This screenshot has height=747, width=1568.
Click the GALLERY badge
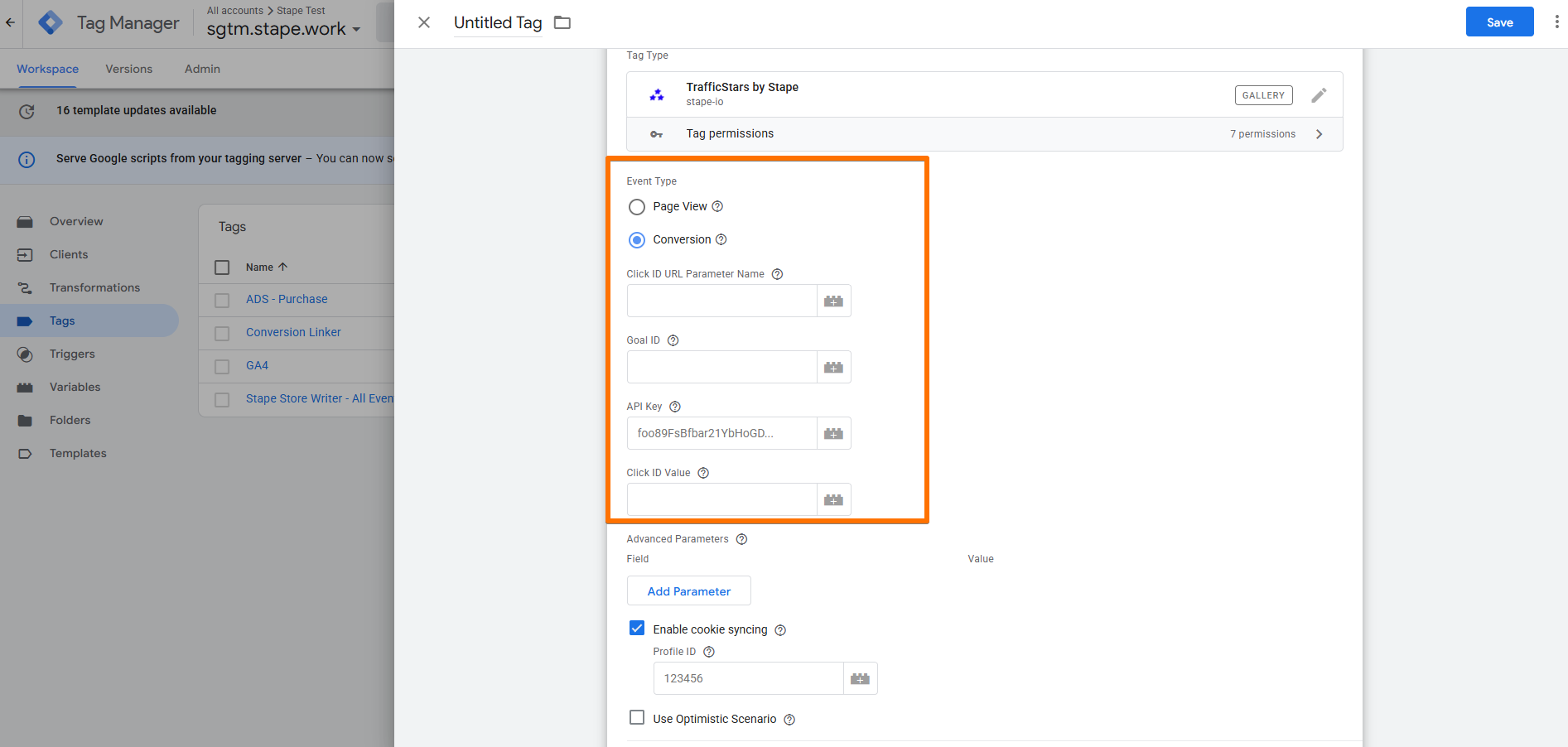click(1263, 95)
